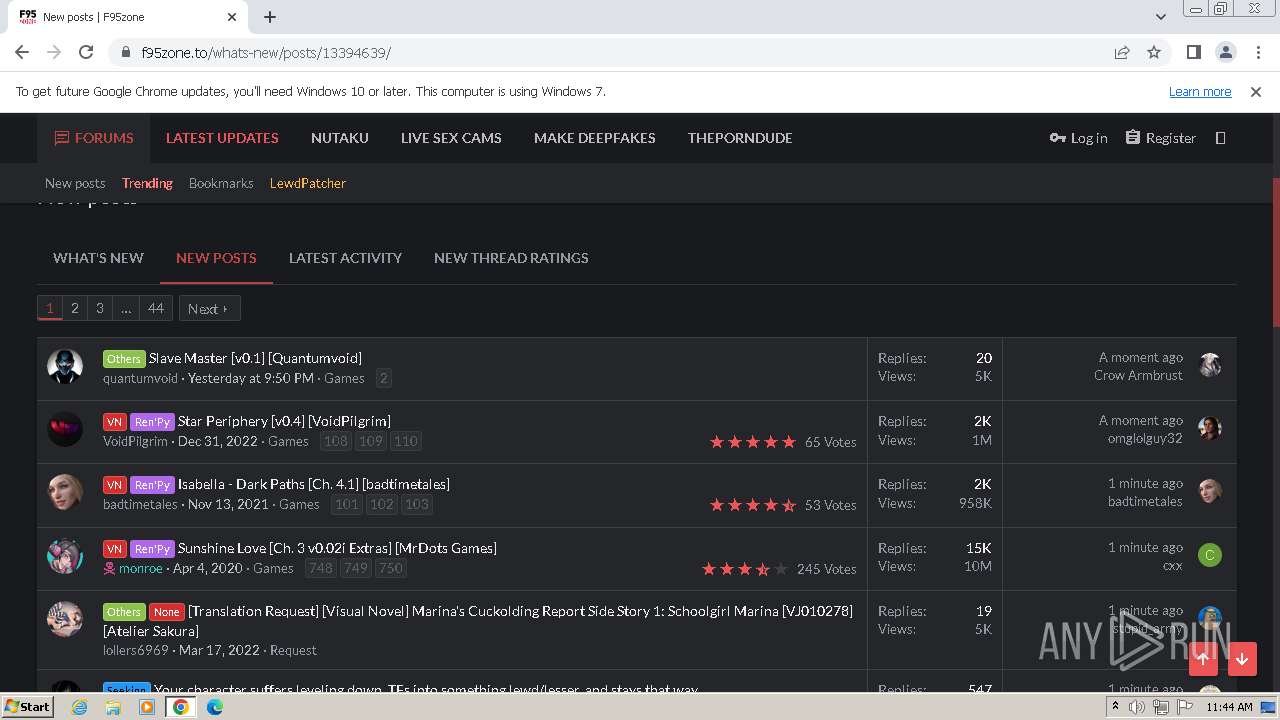The image size is (1280, 720).
Task: Expand the tab search dropdown
Action: [x=1160, y=17]
